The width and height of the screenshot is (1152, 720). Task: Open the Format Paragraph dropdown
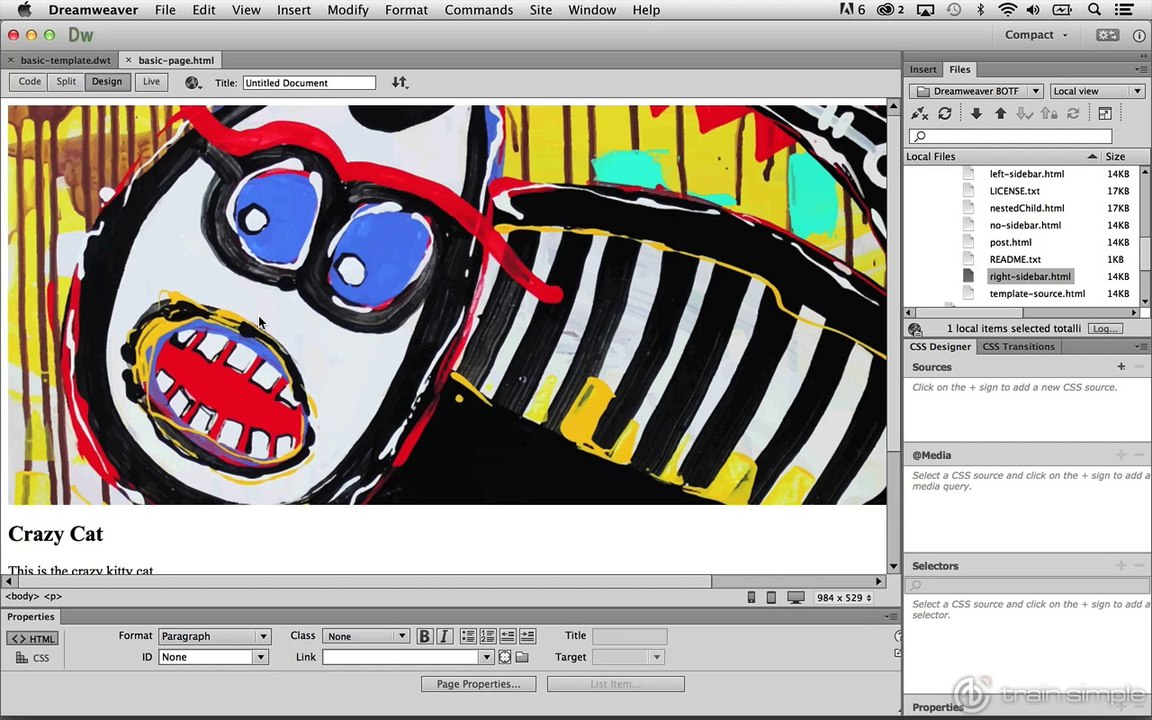[x=215, y=636]
